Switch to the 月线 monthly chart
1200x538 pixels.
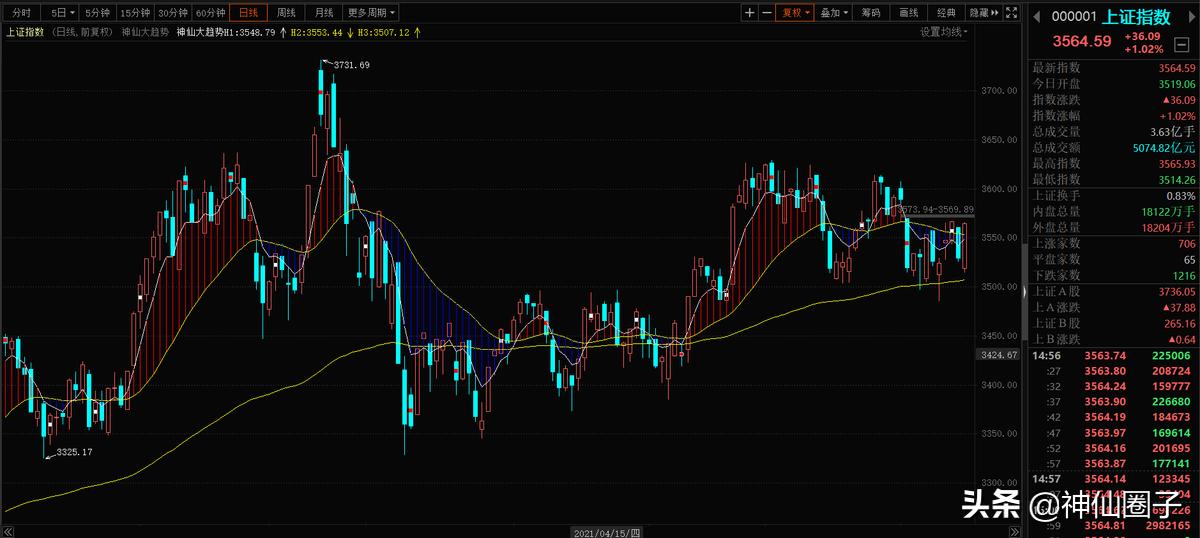(x=324, y=13)
